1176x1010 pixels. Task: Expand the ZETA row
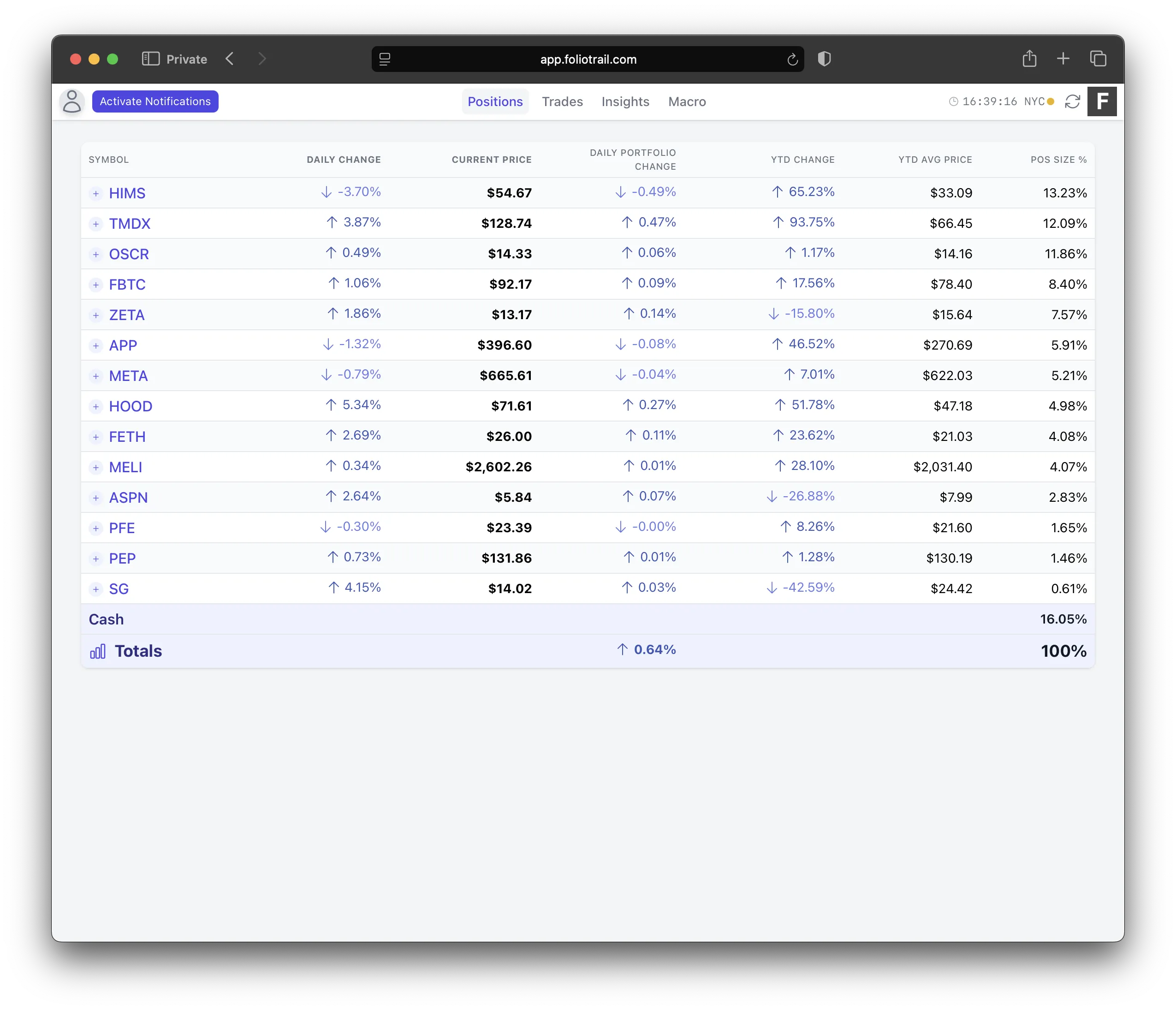click(x=96, y=315)
